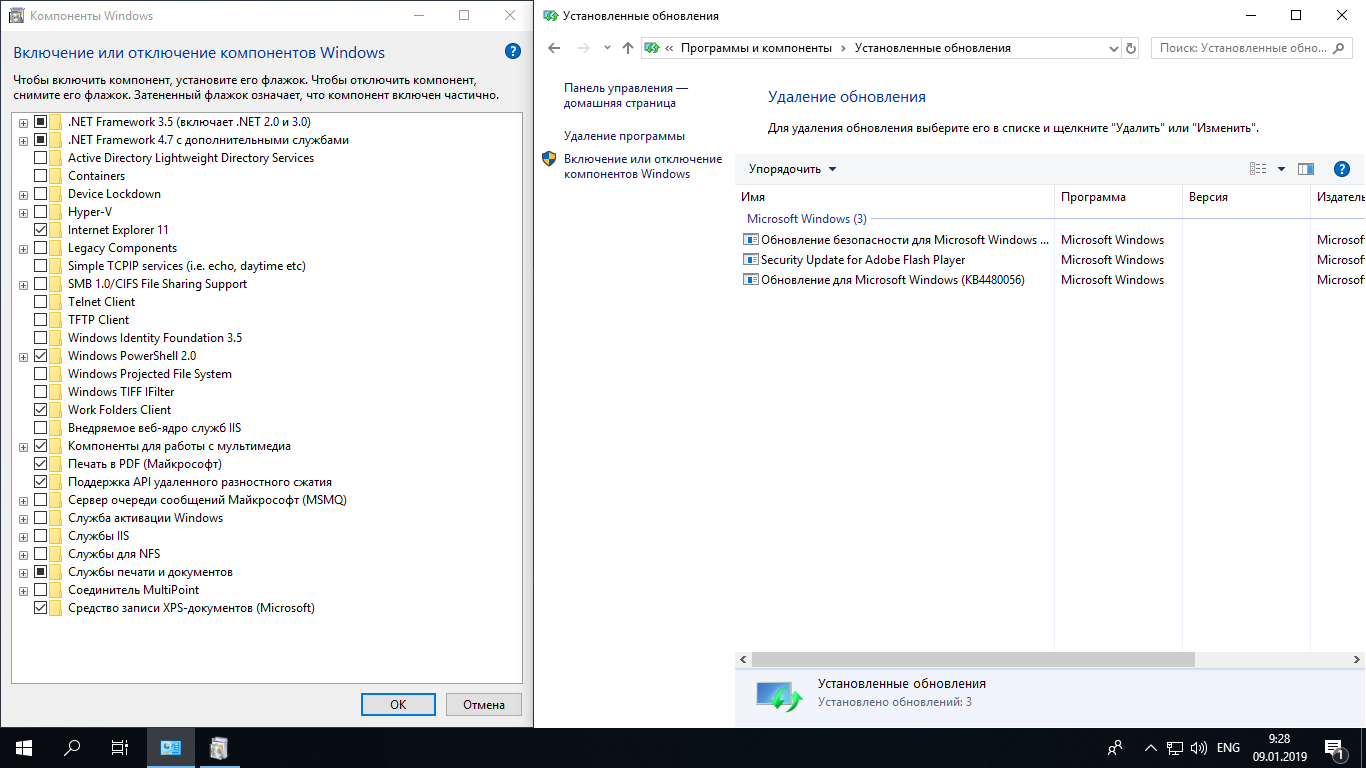The image size is (1366, 768).
Task: Enable Windows TIFF IFilter checkbox
Action: (x=40, y=392)
